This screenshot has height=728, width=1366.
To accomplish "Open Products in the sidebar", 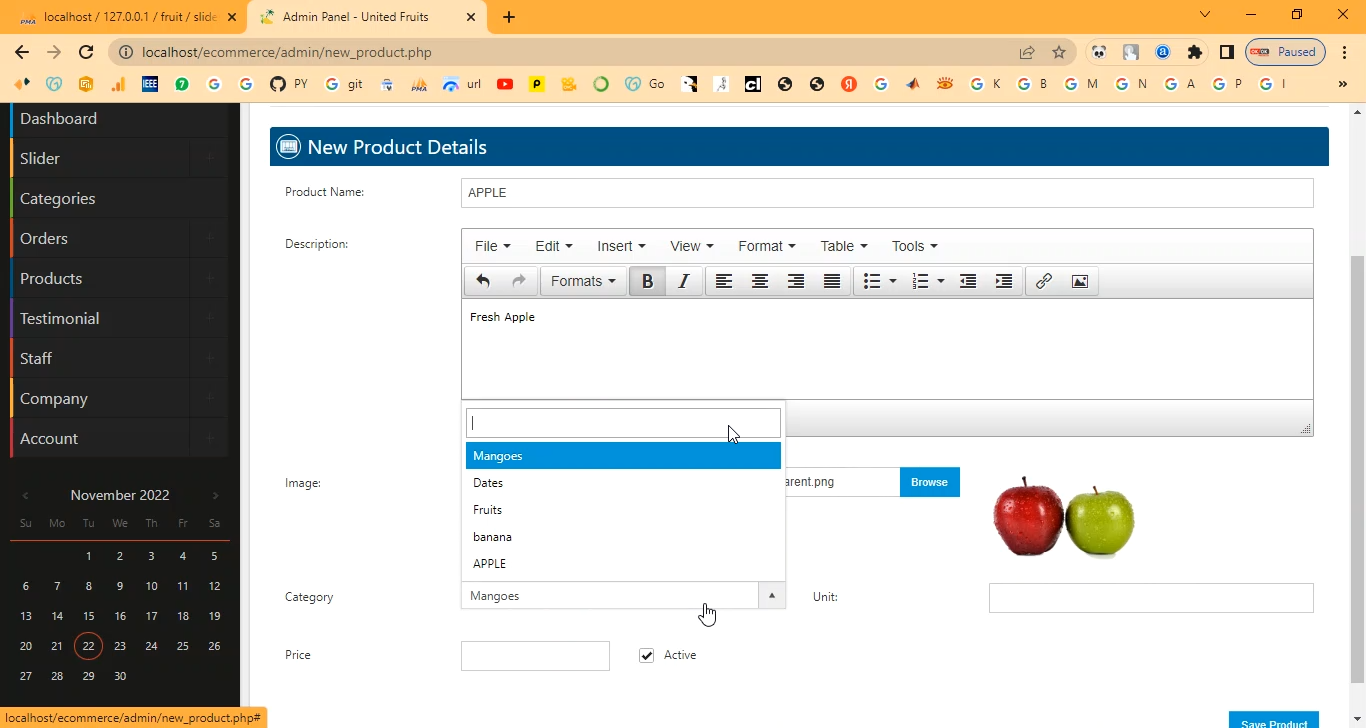I will point(51,279).
